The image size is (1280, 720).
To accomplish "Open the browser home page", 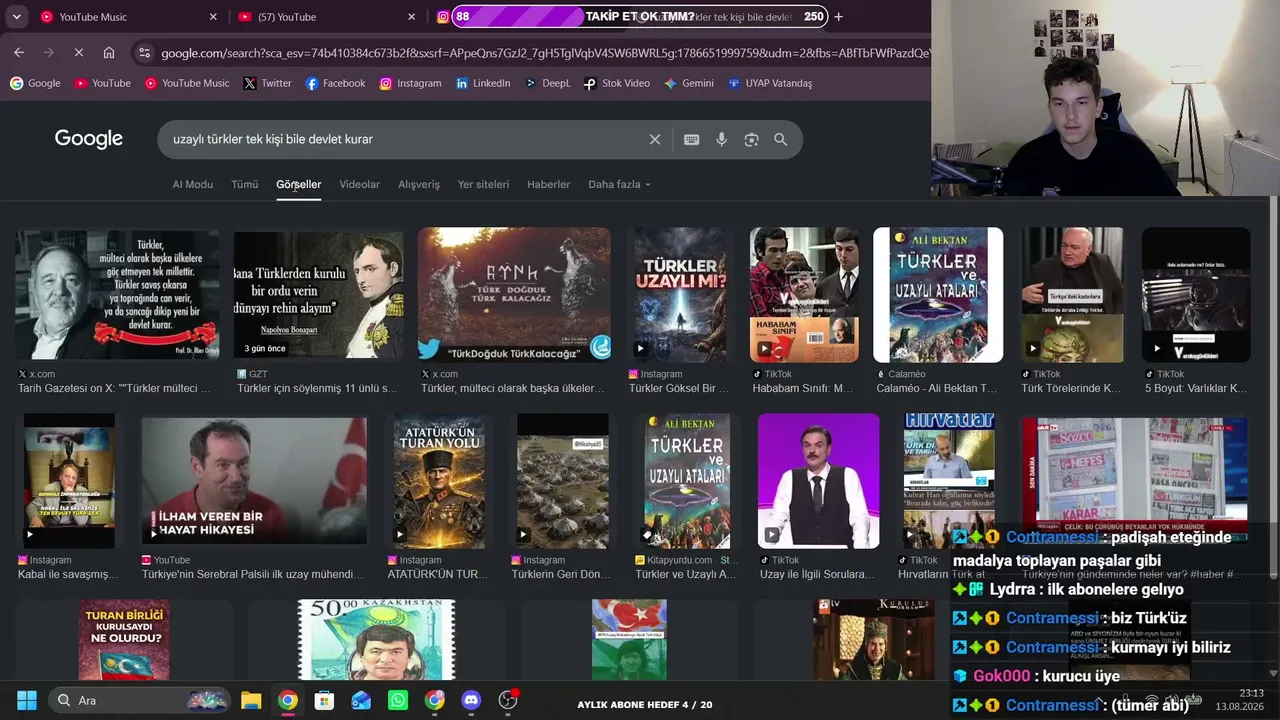I will click(109, 52).
